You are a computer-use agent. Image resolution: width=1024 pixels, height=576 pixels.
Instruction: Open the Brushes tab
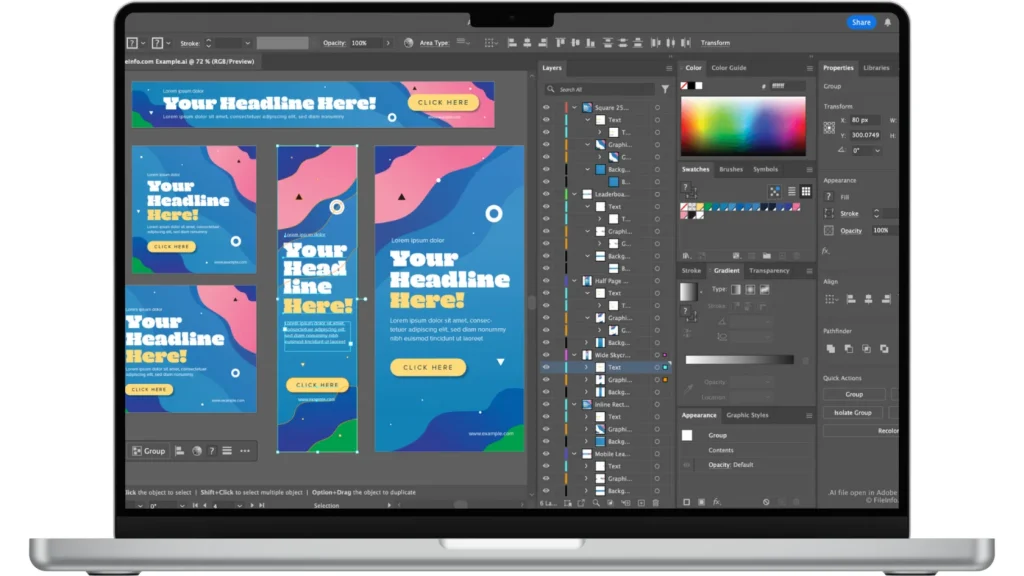coord(731,169)
